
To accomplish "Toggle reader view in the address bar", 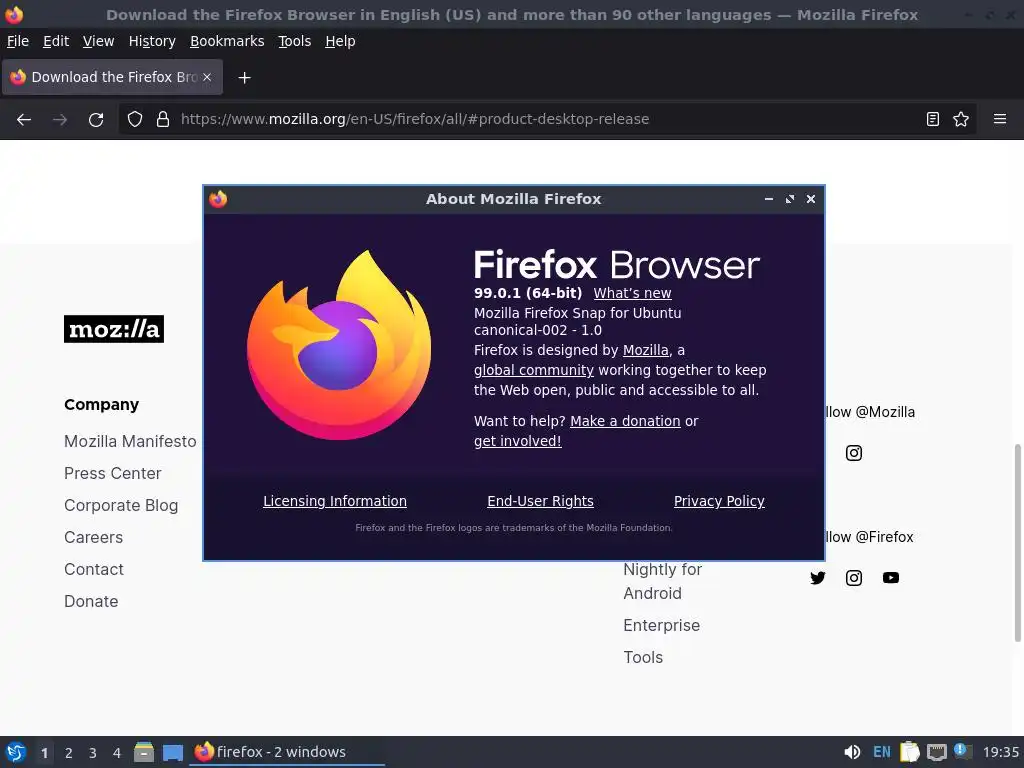I will 933,119.
